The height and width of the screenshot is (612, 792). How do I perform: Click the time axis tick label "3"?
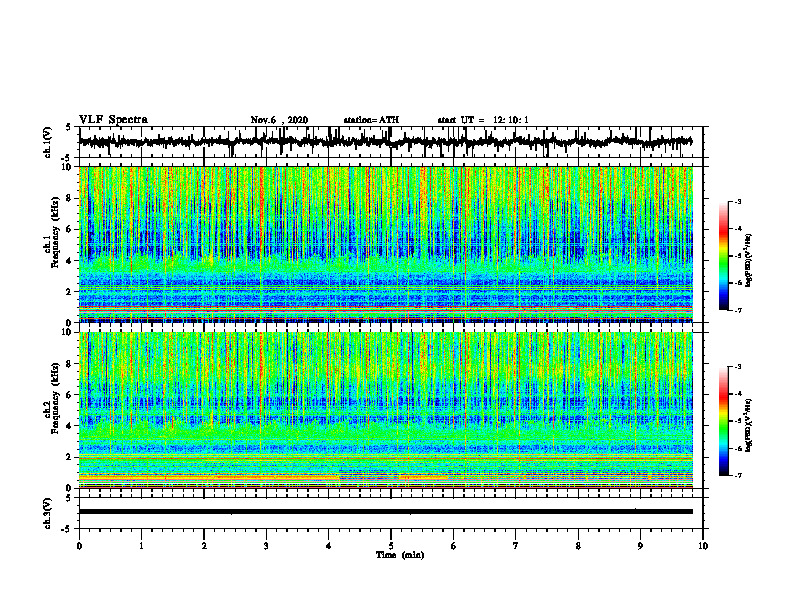click(x=266, y=546)
